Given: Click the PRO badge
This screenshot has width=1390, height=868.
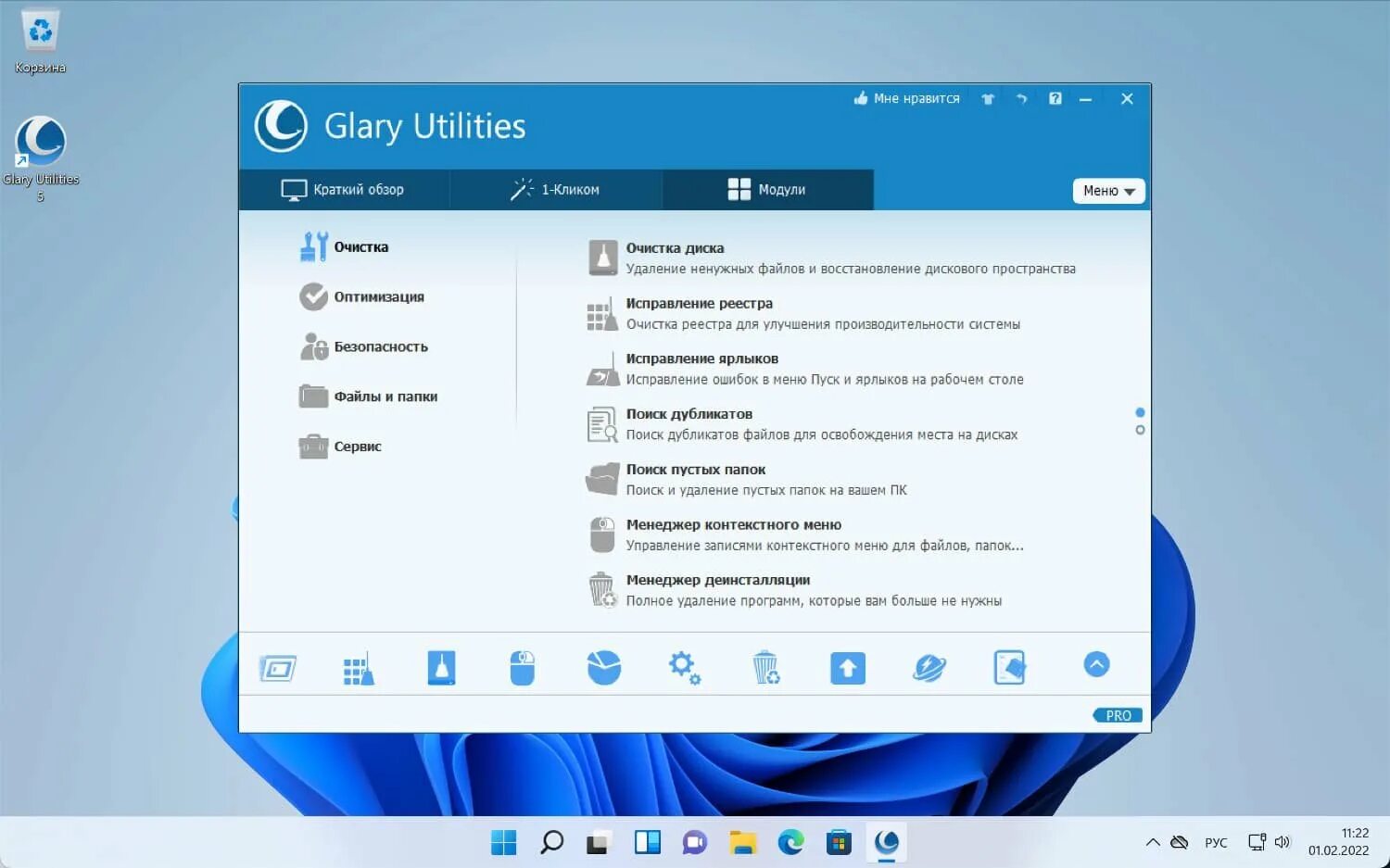Looking at the screenshot, I should [x=1118, y=715].
